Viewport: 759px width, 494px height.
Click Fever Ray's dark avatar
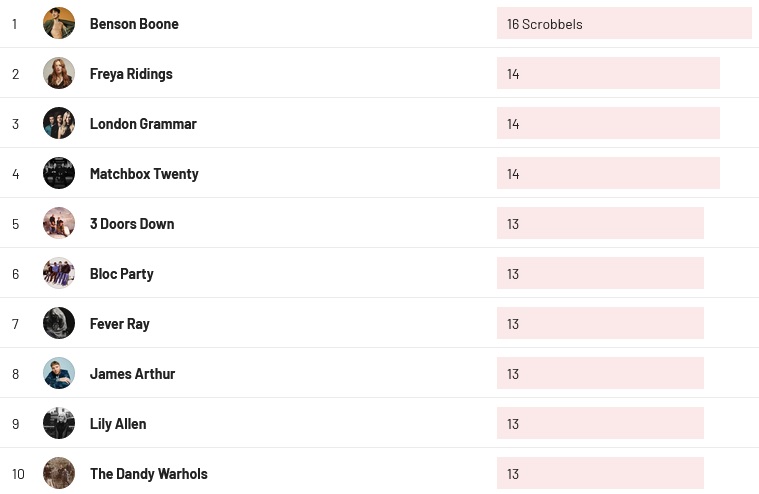coord(59,323)
